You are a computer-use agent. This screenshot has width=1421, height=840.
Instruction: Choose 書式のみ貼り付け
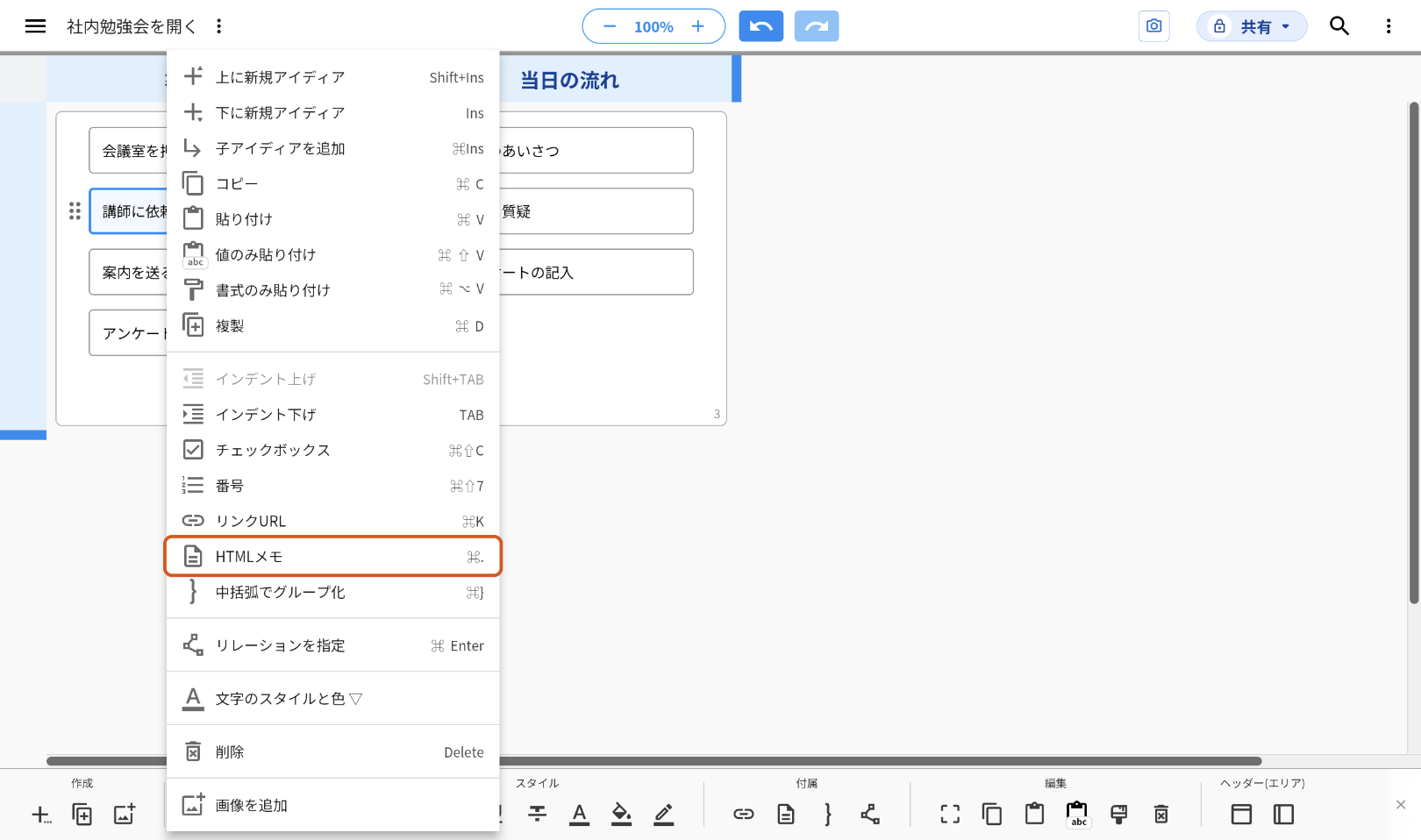333,290
